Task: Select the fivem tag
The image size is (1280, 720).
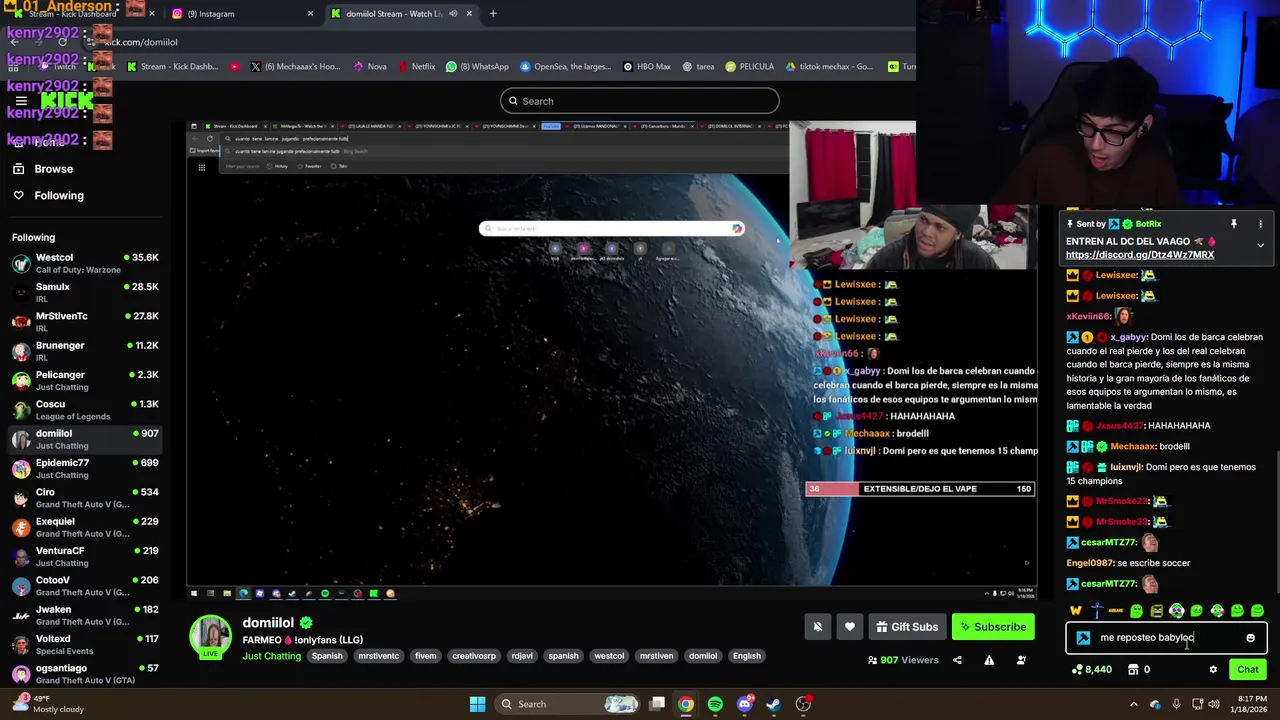Action: click(x=426, y=656)
